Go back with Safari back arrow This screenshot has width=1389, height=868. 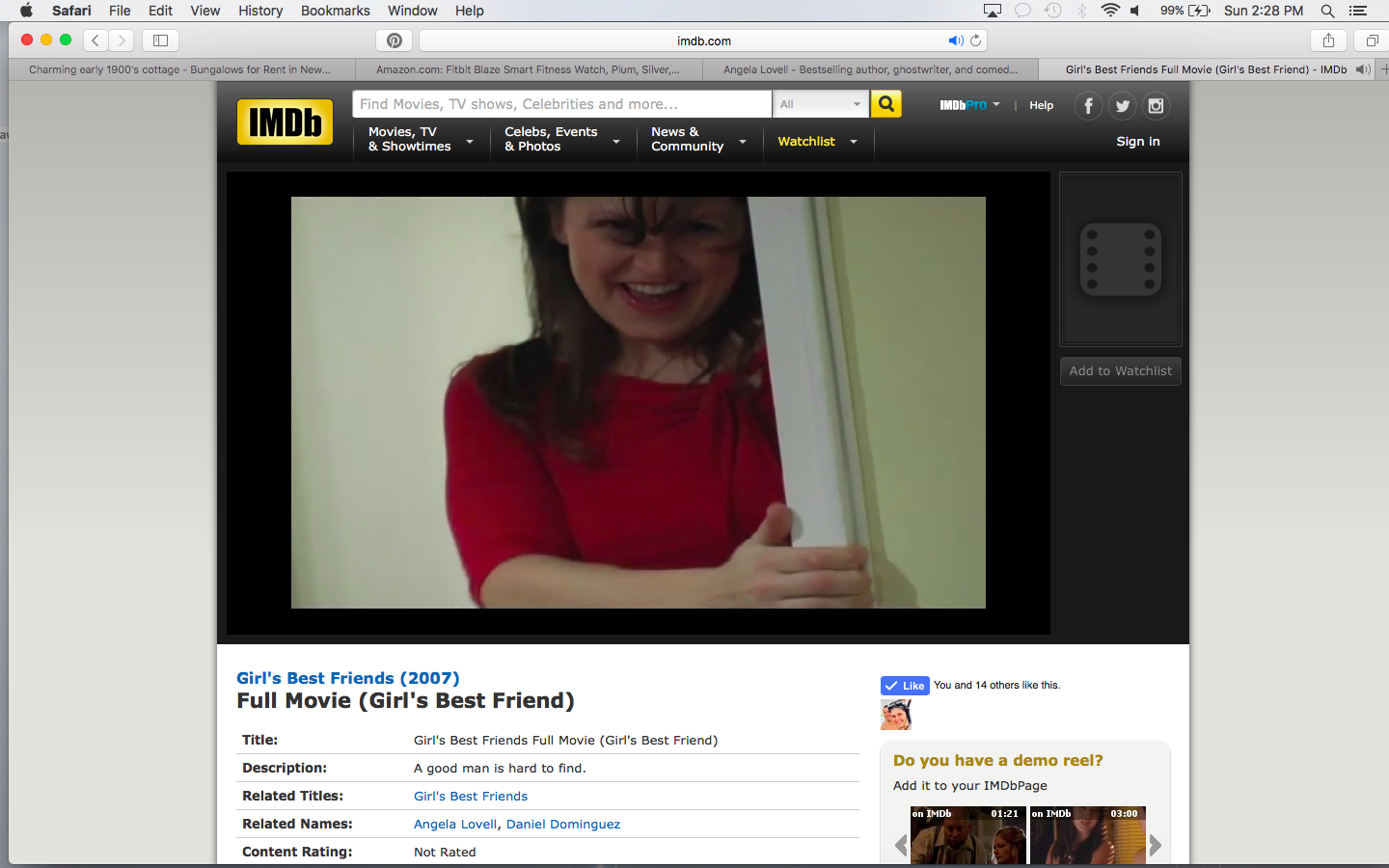click(95, 41)
